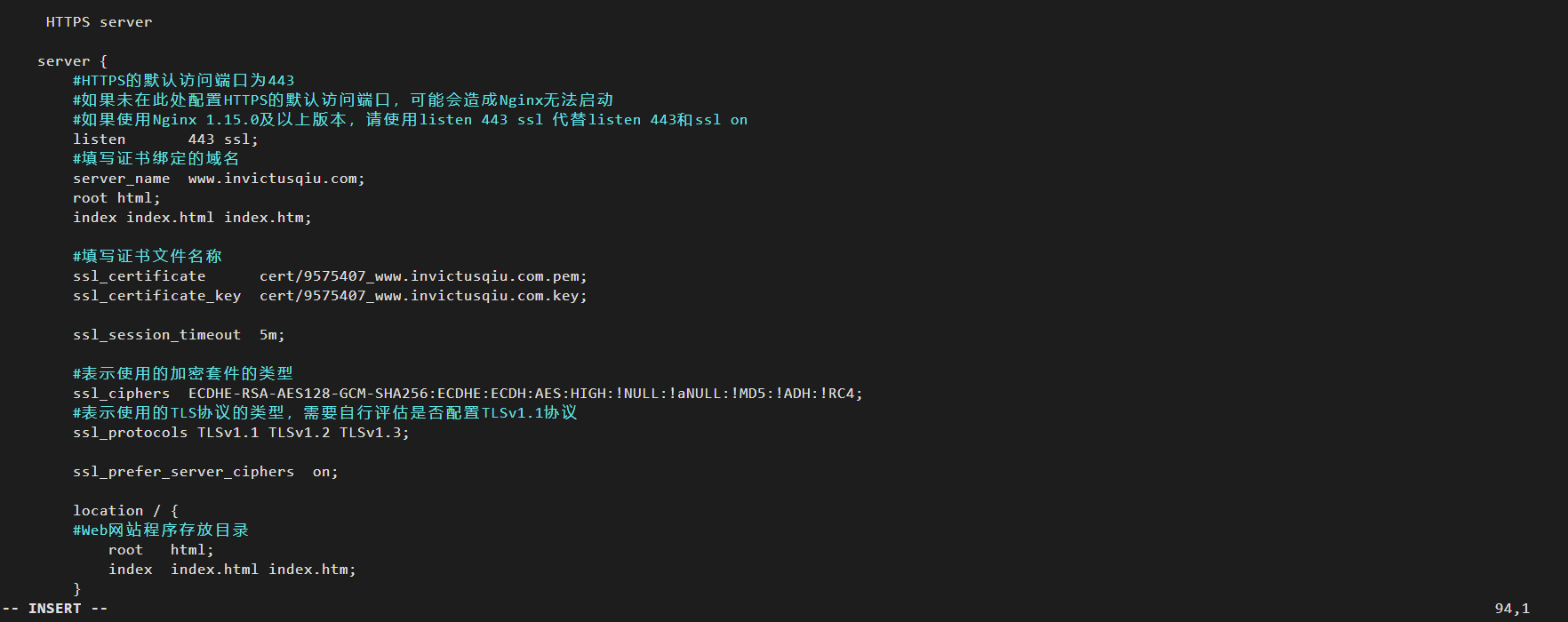Click the 'ssl_prefer_server_ciphers' directive
Screen dimensions: 1568x622
(x=183, y=472)
